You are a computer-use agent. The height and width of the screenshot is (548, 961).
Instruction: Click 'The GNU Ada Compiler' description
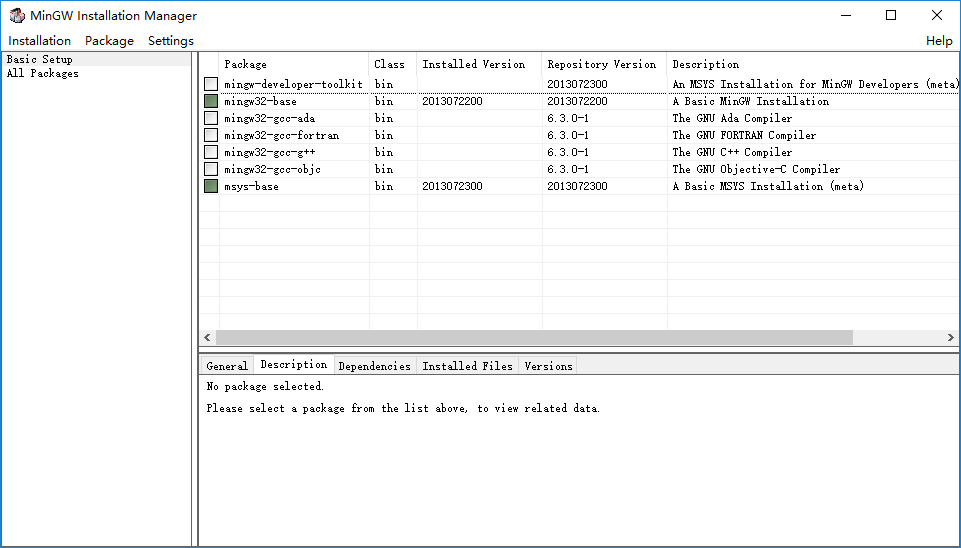click(x=732, y=118)
